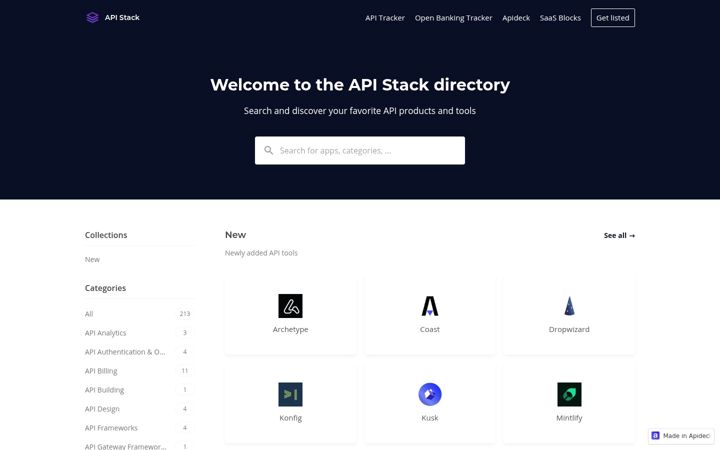Click the Dropwizard card label
720x450 pixels.
pos(569,329)
